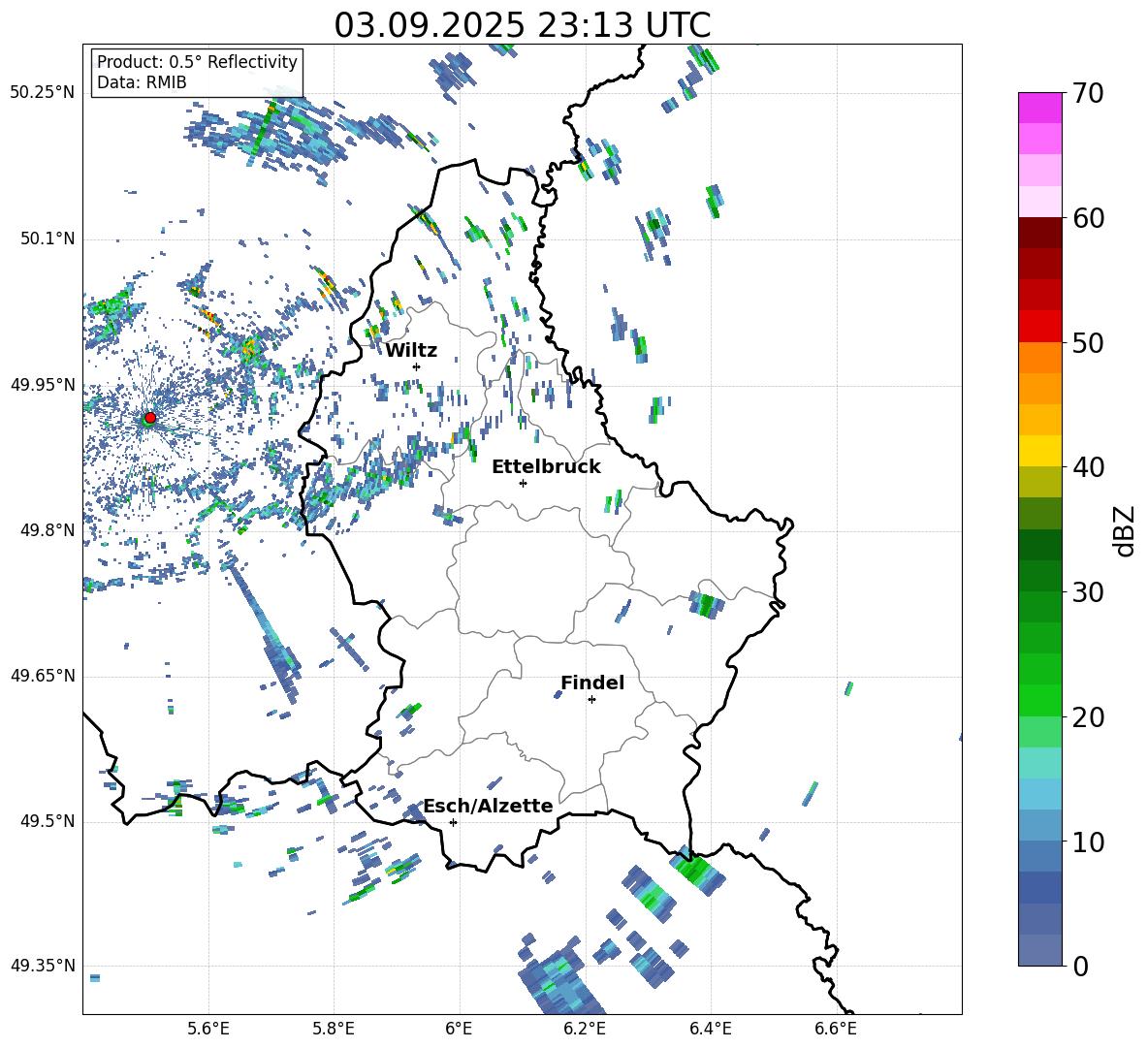1148x1048 pixels.
Task: Click the Esch/Alzette city label
Action: coord(489,806)
